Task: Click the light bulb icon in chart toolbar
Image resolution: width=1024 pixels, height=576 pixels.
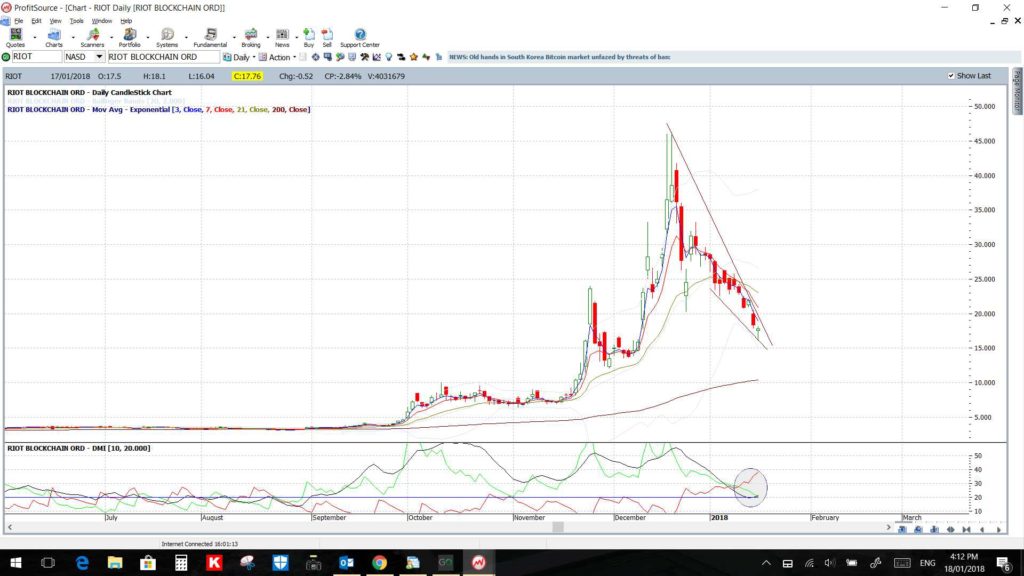Action: point(389,57)
